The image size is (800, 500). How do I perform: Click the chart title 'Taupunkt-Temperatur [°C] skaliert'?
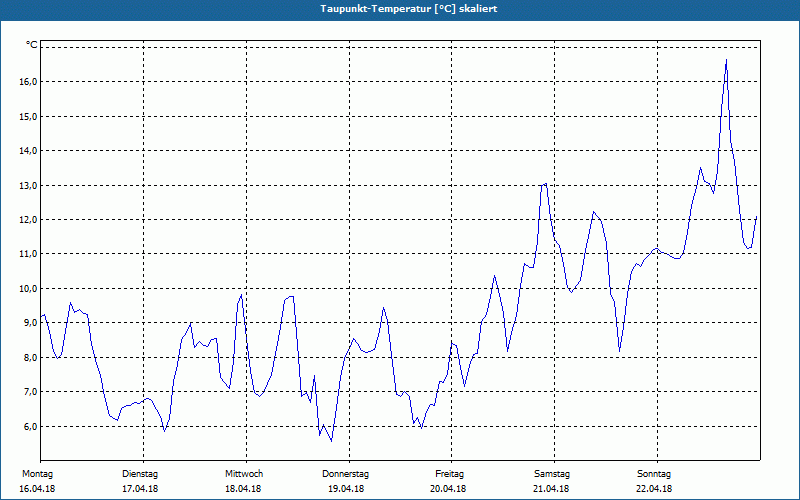pos(409,9)
